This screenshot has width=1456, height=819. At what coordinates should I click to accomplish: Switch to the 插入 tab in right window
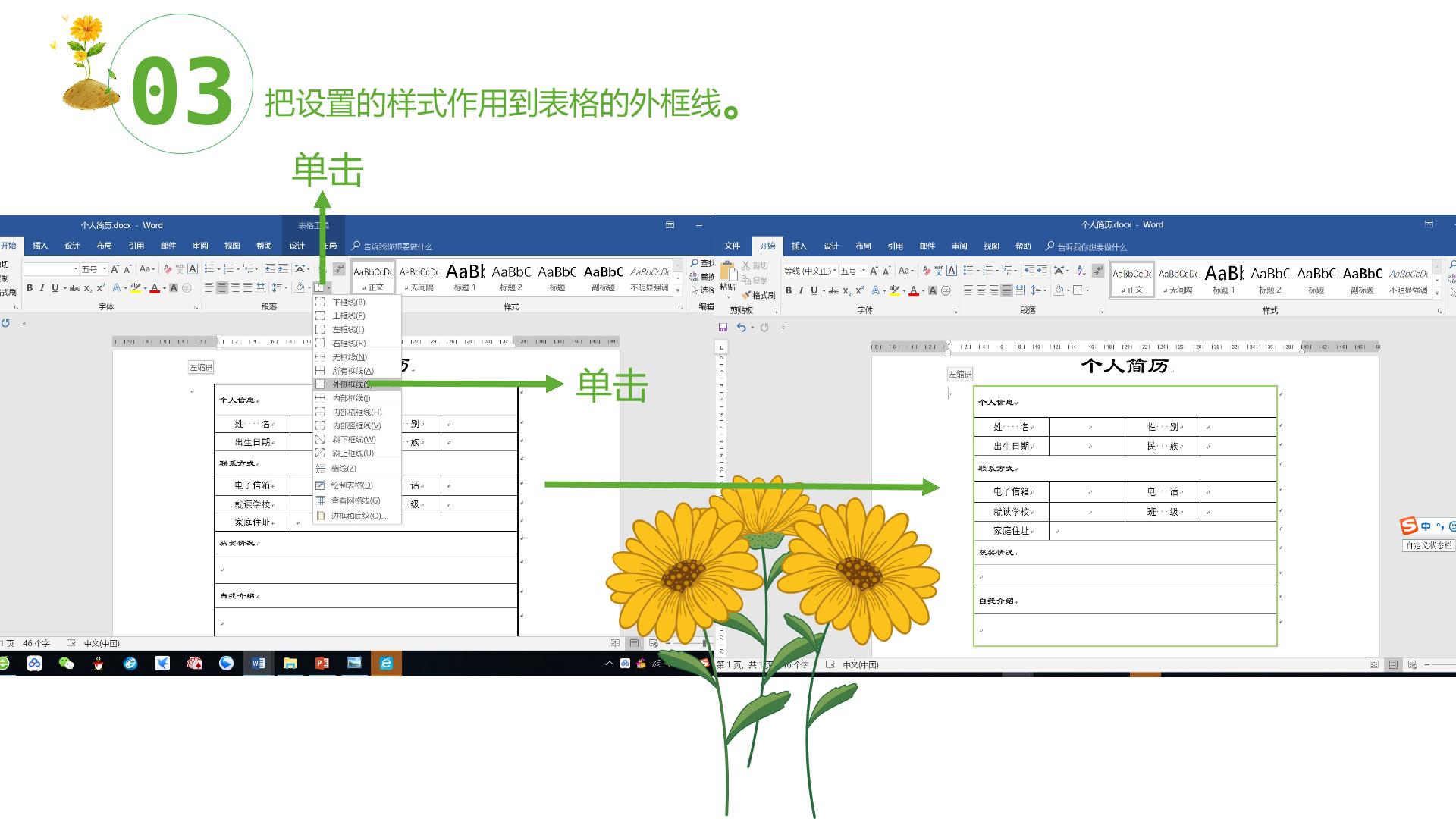[x=799, y=246]
